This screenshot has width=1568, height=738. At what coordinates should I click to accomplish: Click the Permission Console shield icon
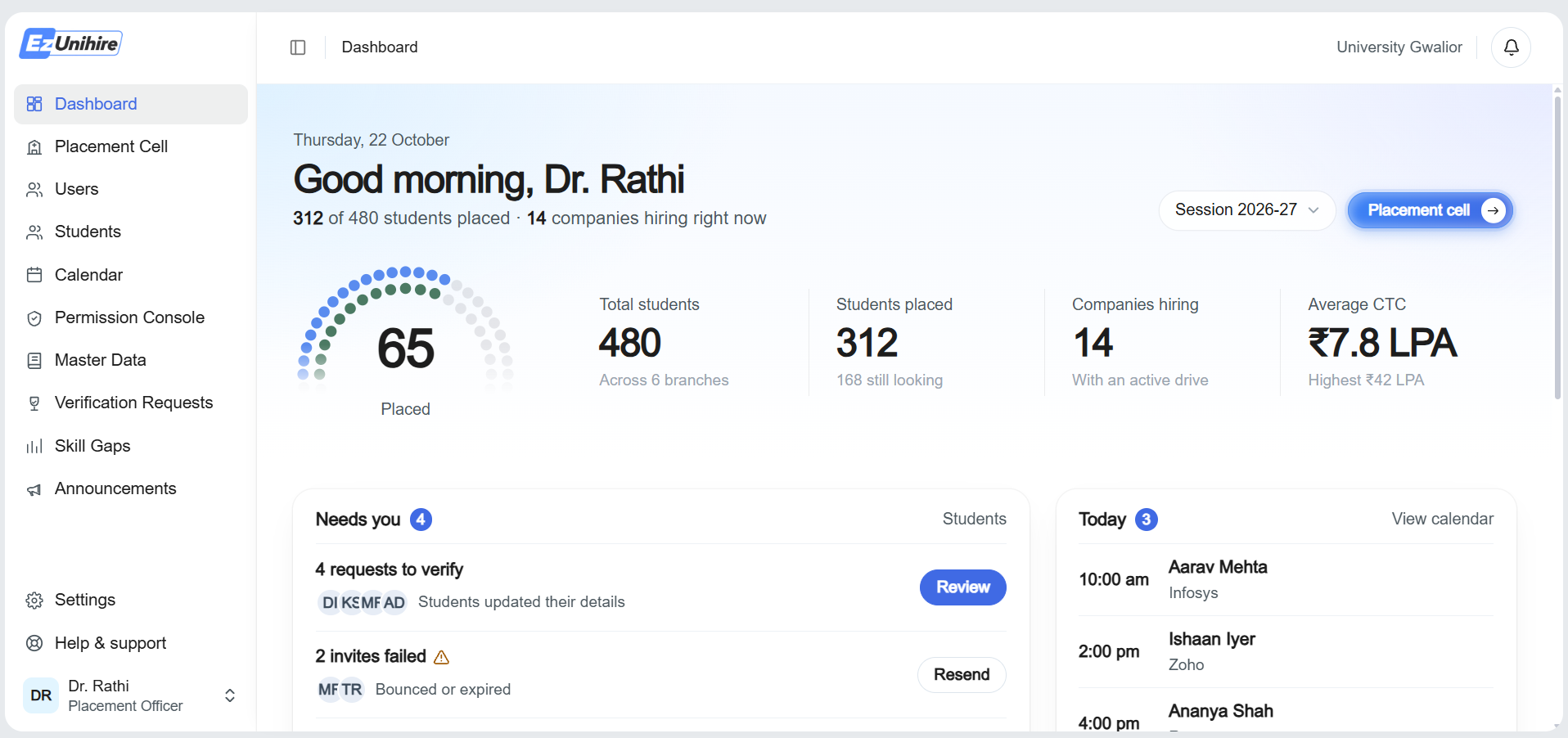pyautogui.click(x=34, y=318)
